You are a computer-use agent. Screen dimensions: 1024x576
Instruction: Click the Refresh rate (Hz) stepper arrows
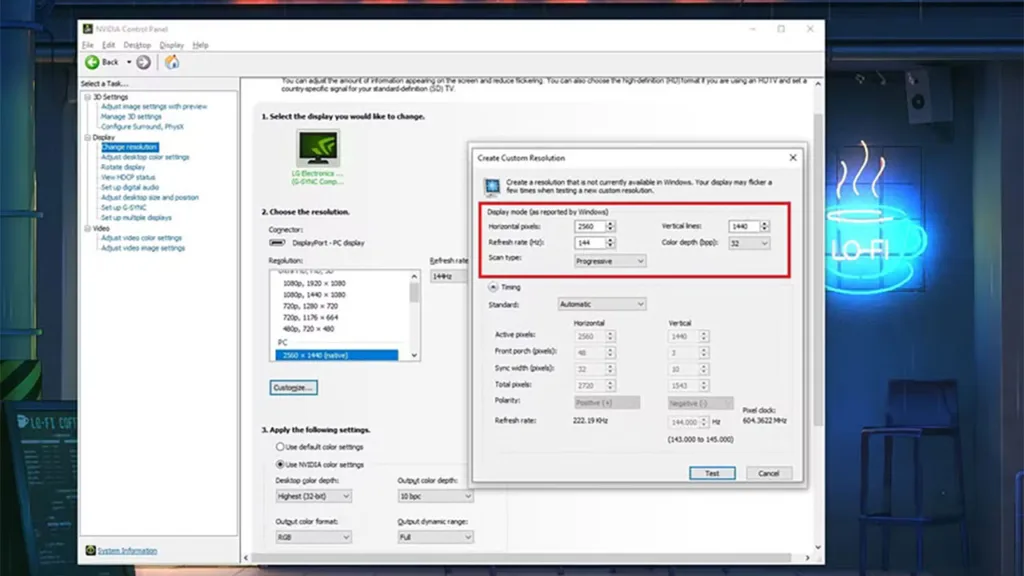(610, 242)
